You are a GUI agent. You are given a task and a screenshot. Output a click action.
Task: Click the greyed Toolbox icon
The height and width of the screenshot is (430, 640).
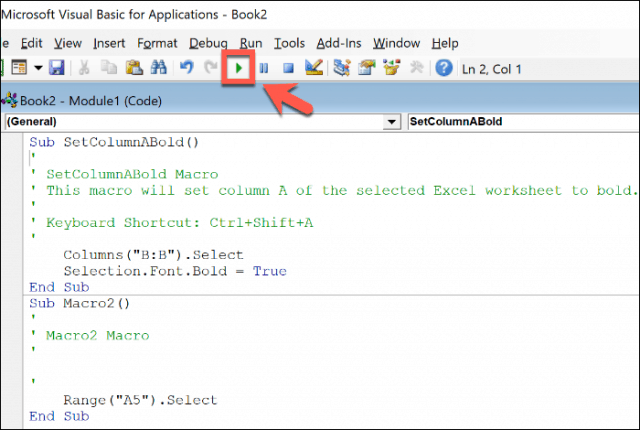point(416,68)
